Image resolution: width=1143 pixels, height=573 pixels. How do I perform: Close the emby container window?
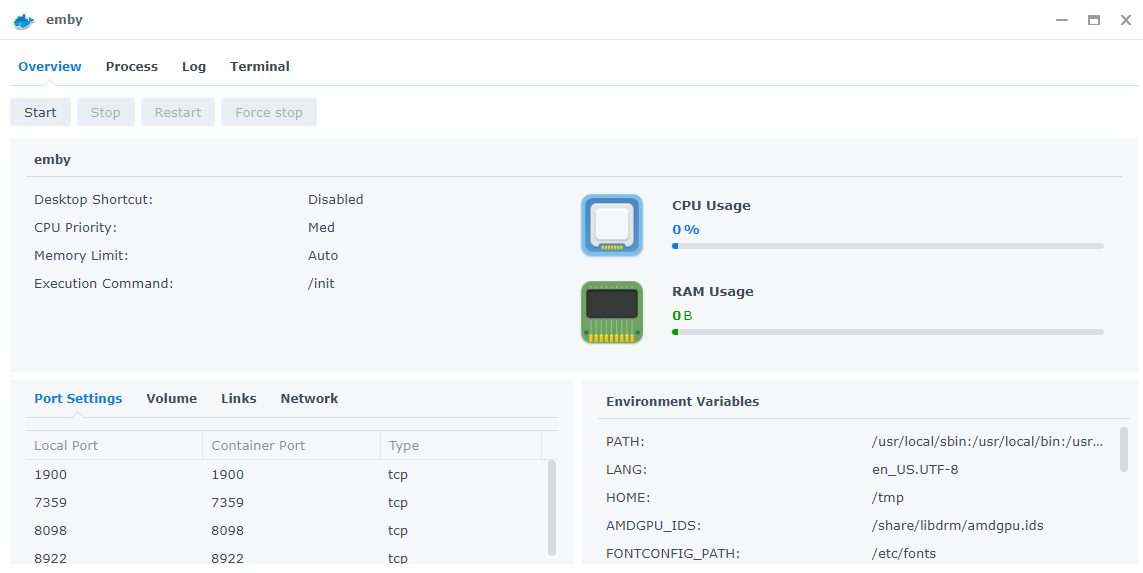tap(1125, 20)
